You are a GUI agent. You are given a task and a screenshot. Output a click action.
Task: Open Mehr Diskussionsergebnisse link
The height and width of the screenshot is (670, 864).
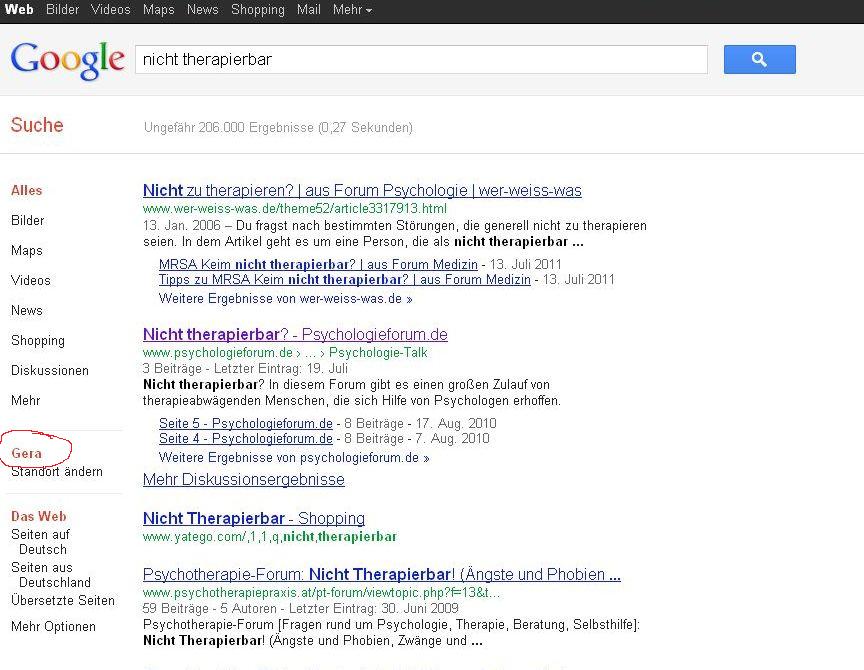click(243, 479)
